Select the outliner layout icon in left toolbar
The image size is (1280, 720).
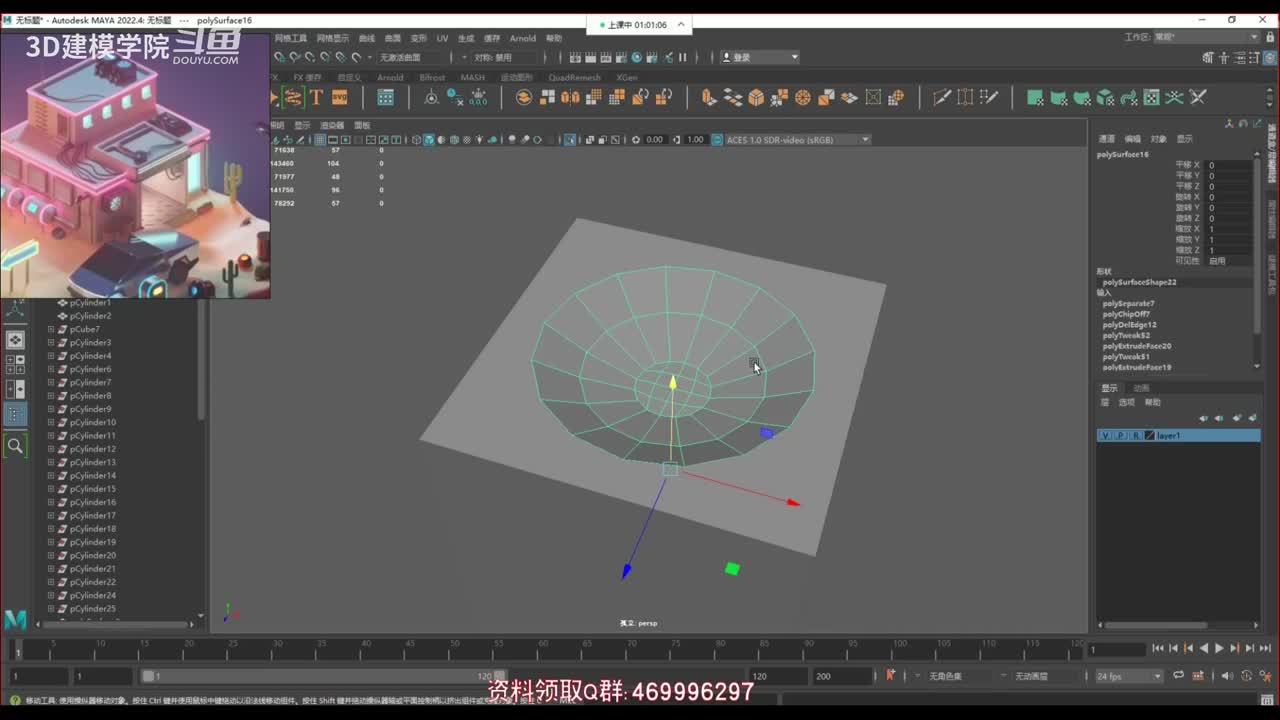click(15, 414)
